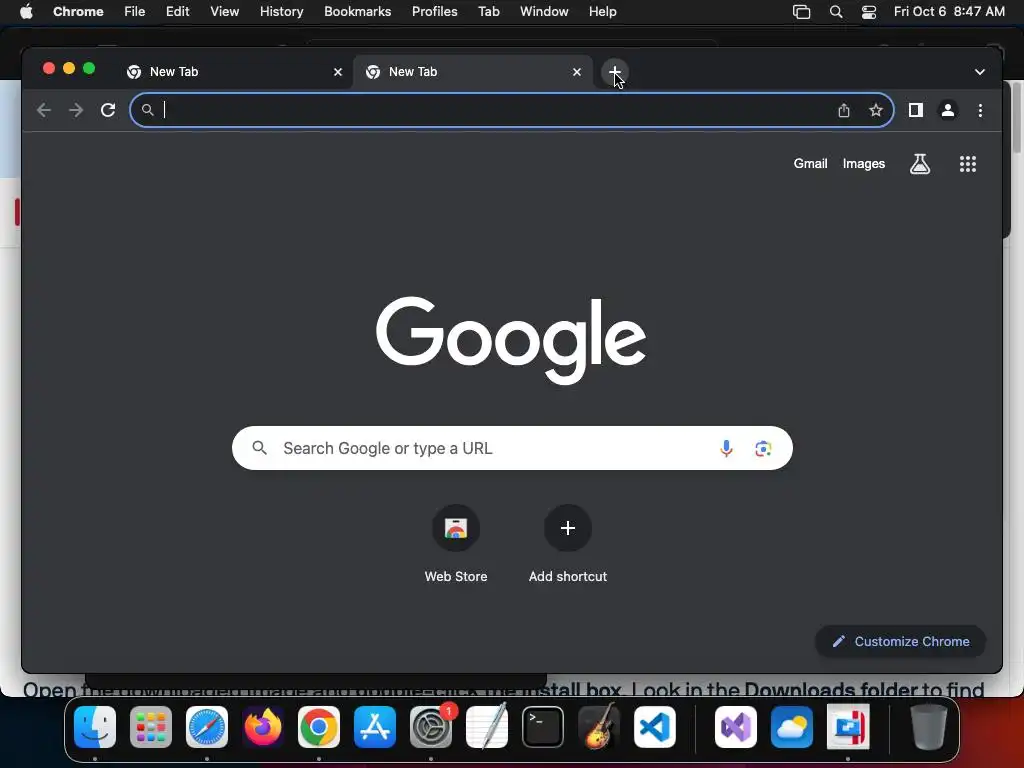The height and width of the screenshot is (768, 1024).
Task: Open the Images link
Action: 863,164
